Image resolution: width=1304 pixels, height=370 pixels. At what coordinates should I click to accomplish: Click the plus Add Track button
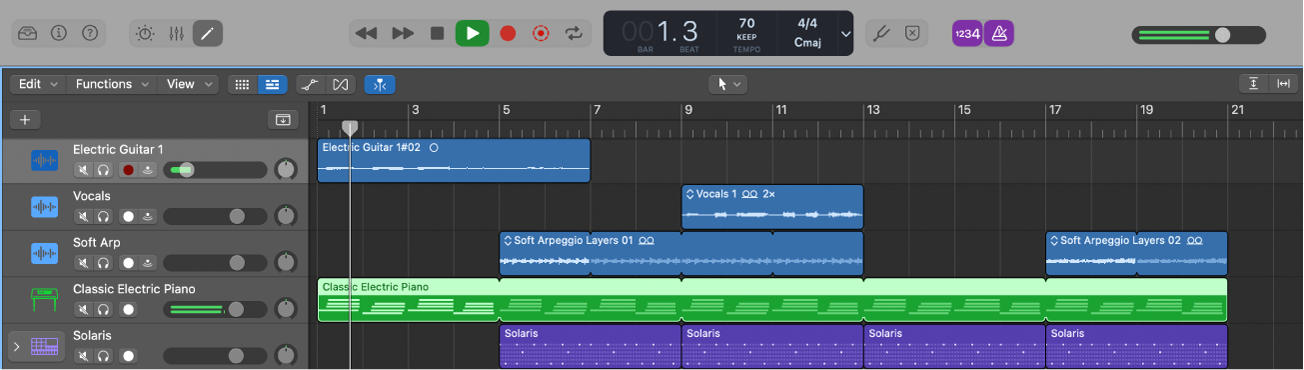point(25,120)
